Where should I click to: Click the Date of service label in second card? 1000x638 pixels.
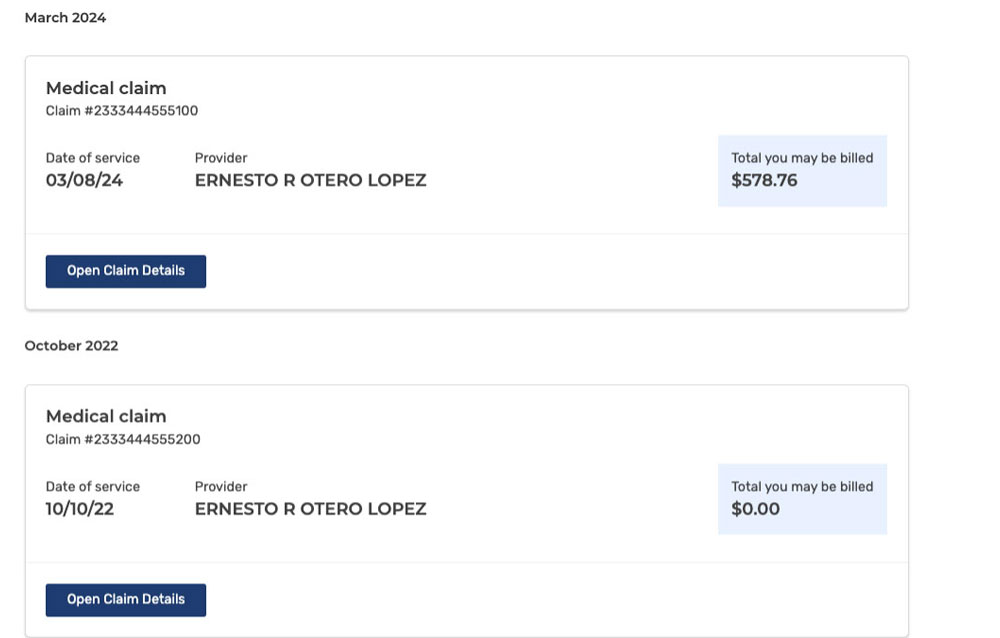pyautogui.click(x=92, y=487)
